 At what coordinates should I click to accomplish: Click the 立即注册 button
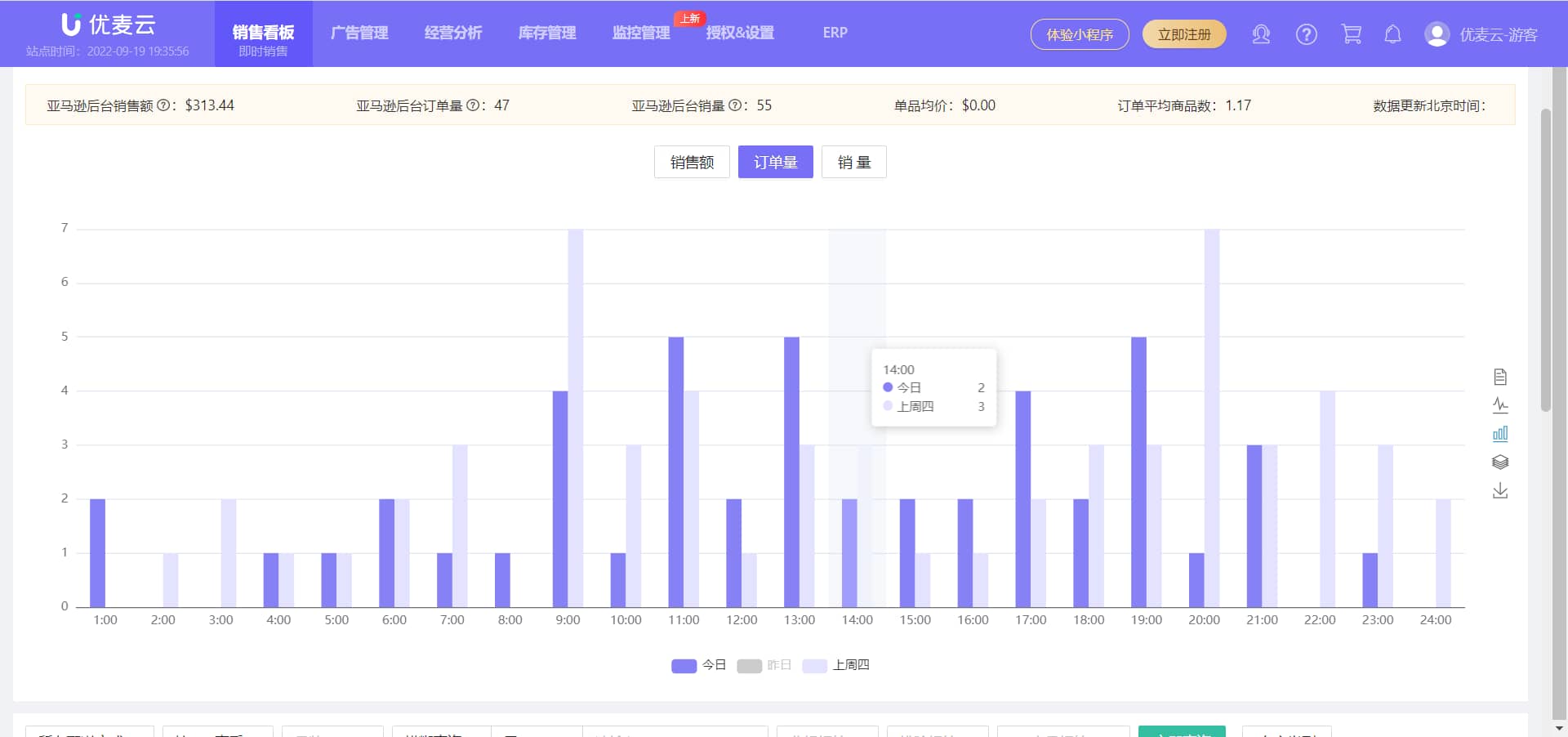click(1184, 34)
